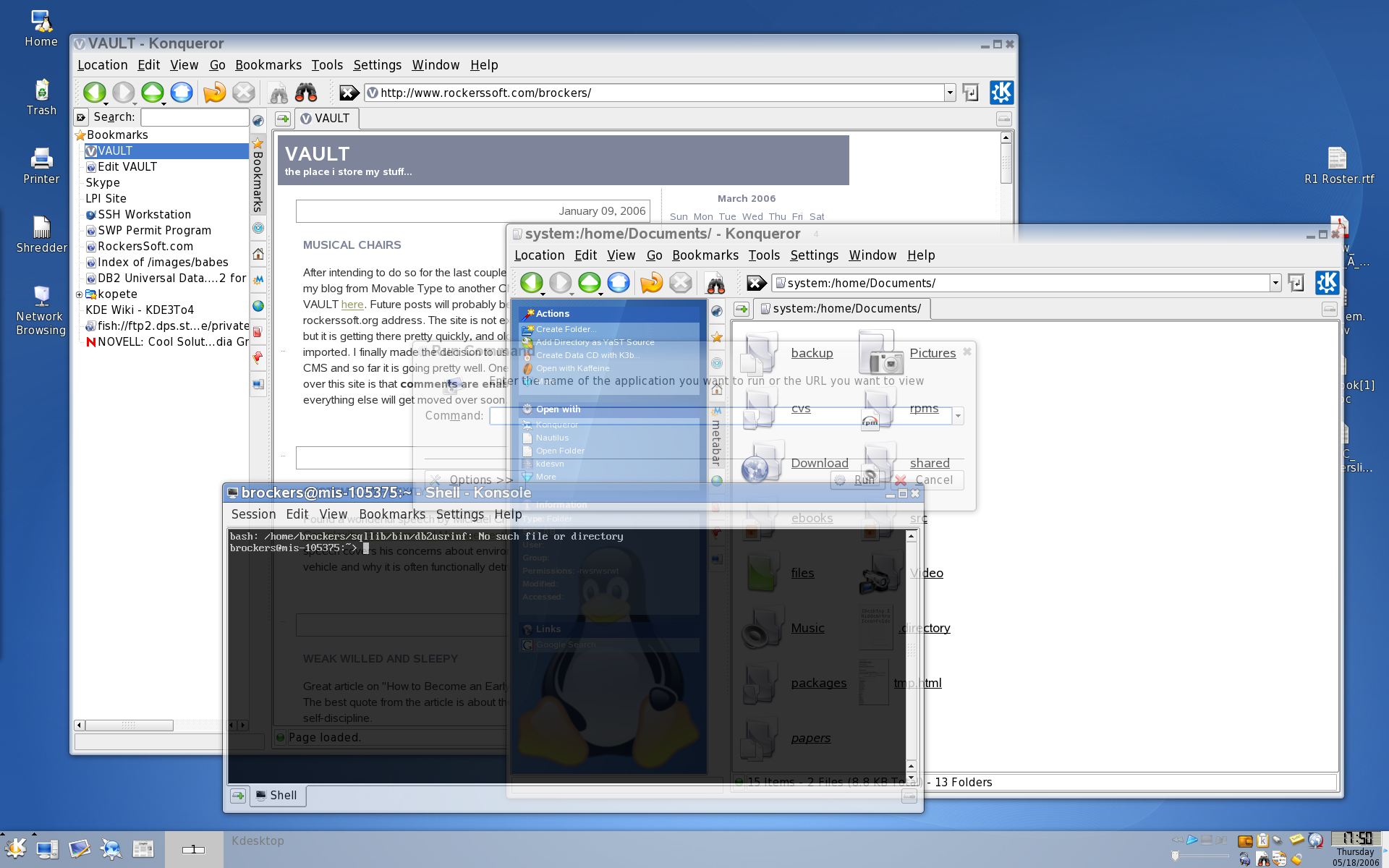Screen dimensions: 1389x868
Task: Adjust volume slider in system tray
Action: point(1200,856)
